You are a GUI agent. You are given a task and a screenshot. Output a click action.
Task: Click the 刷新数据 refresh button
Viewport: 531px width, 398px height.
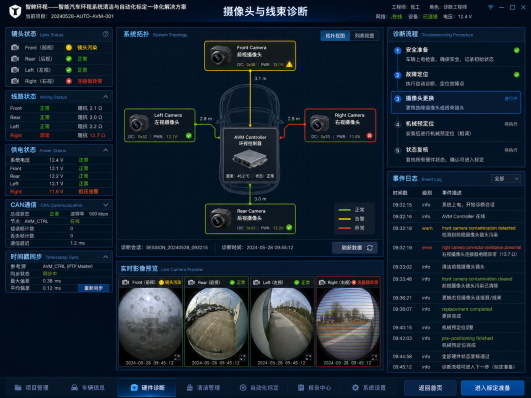(355, 248)
